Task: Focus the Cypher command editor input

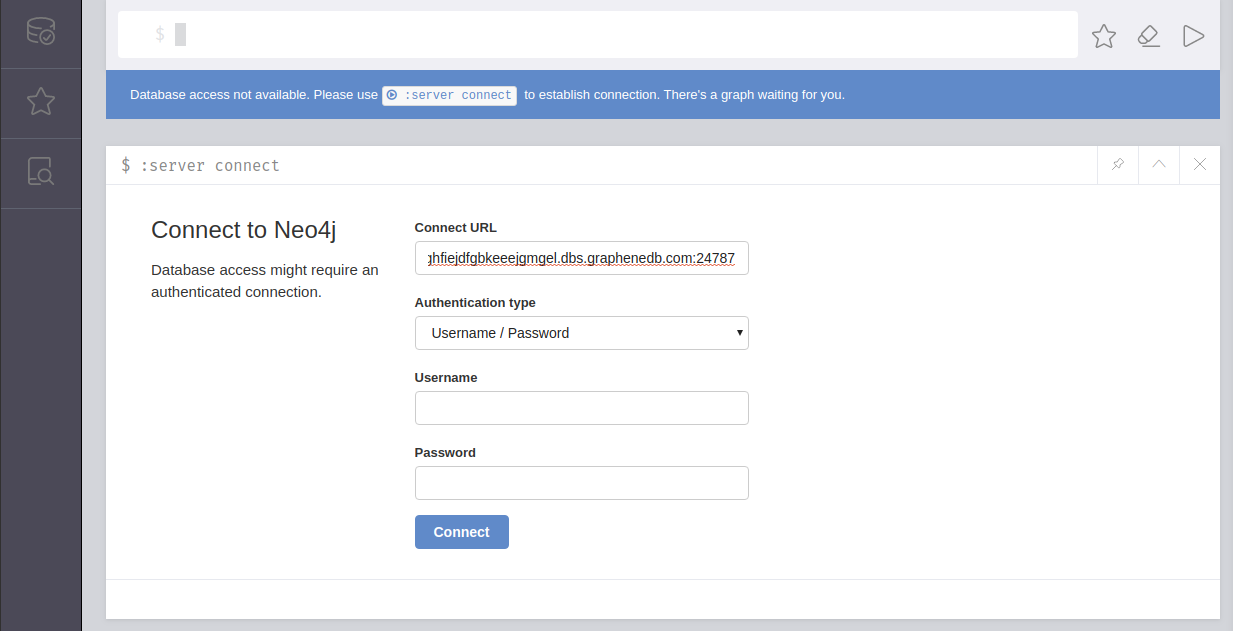Action: (598, 35)
